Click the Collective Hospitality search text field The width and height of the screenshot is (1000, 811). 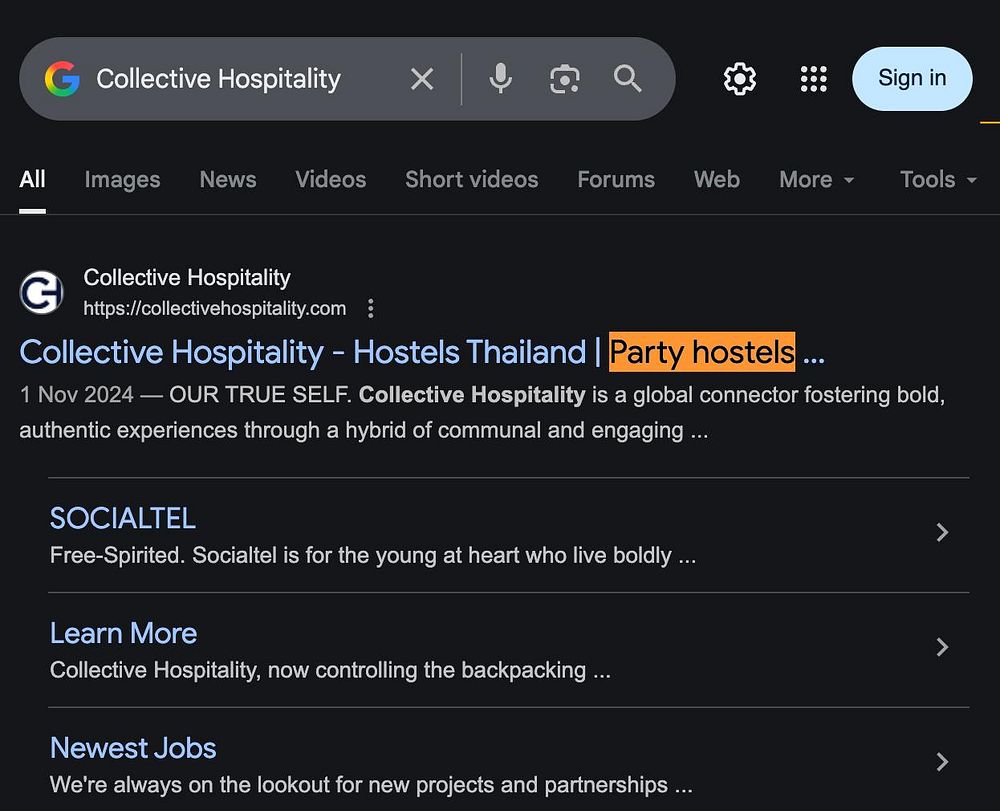(219, 79)
